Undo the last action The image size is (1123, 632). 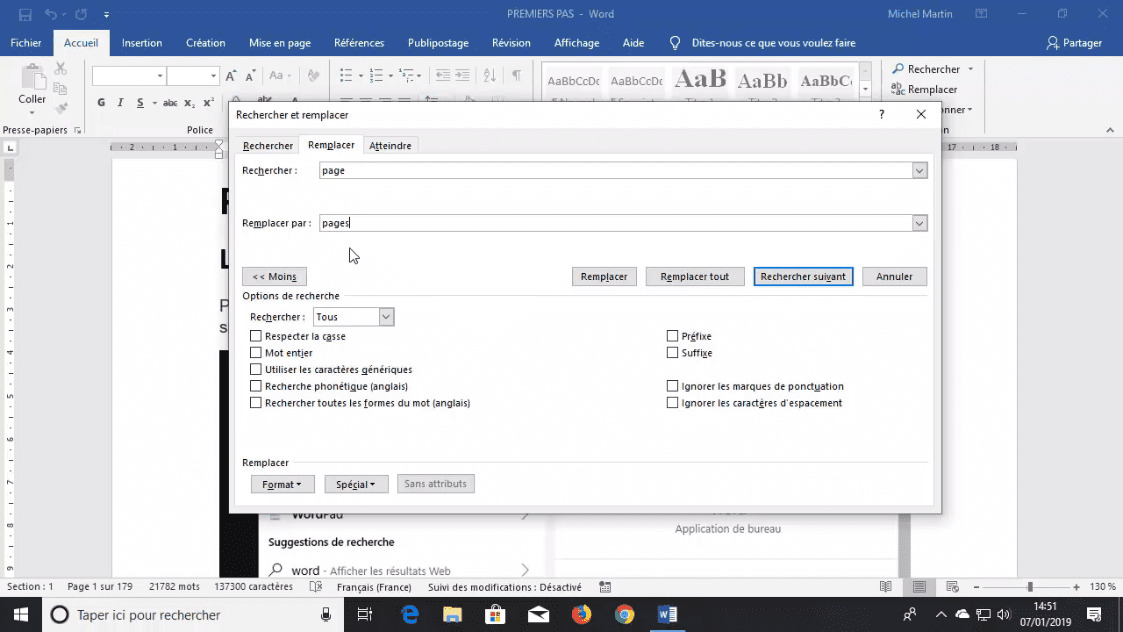click(x=50, y=14)
